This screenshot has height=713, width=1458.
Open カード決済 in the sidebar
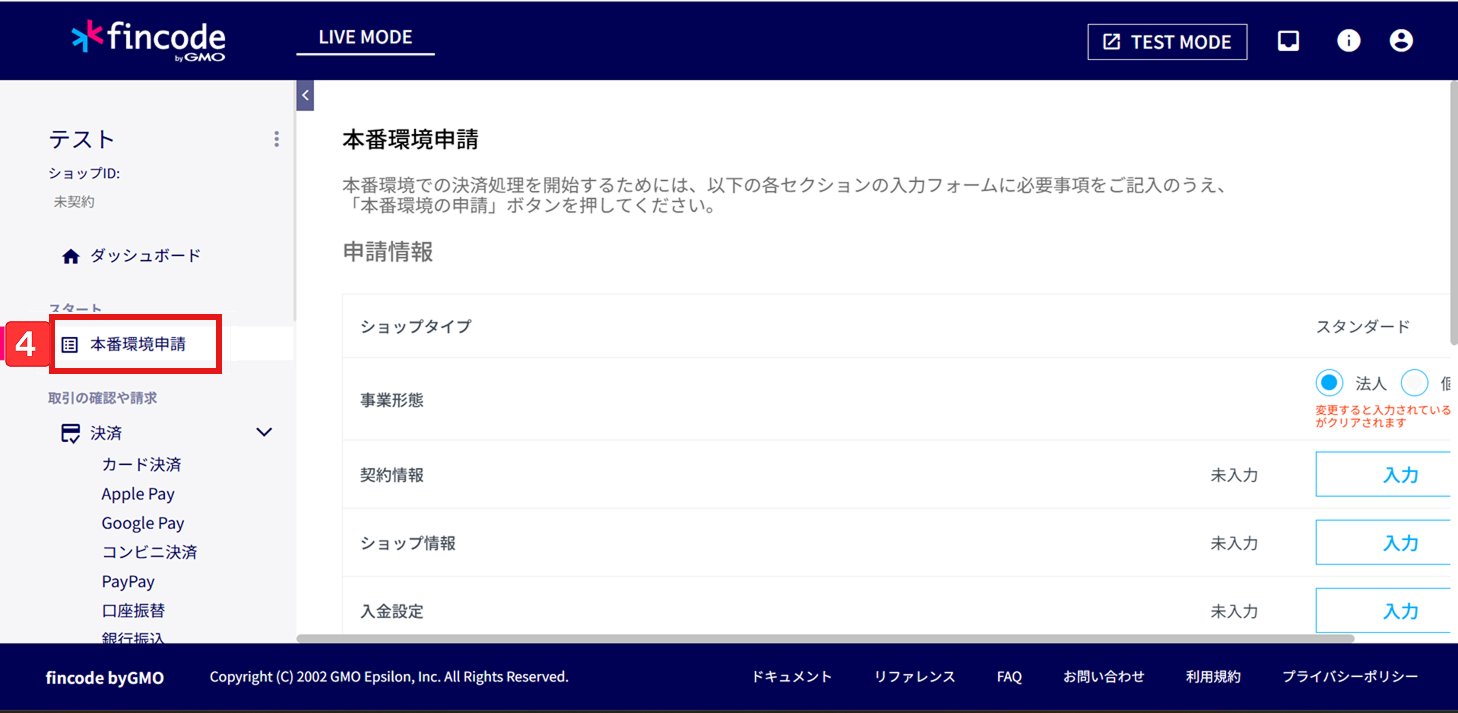click(141, 465)
